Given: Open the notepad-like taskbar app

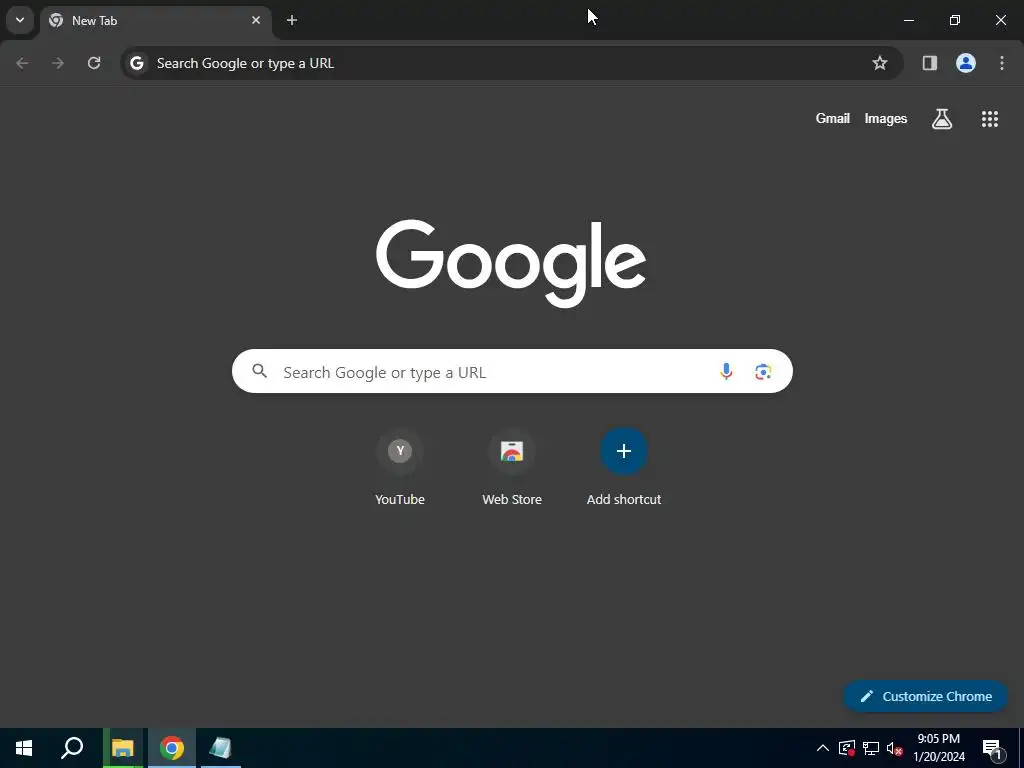Looking at the screenshot, I should click(221, 748).
